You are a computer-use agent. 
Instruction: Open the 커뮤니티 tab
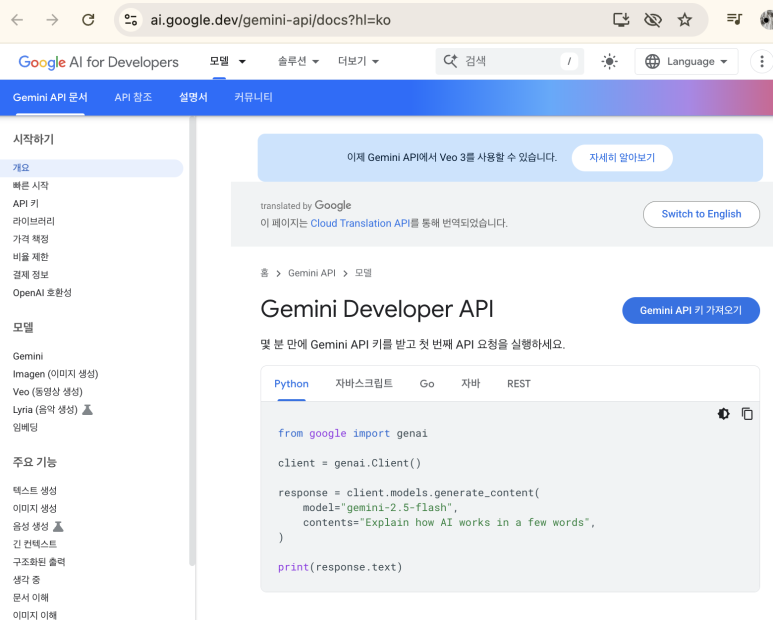pos(253,97)
